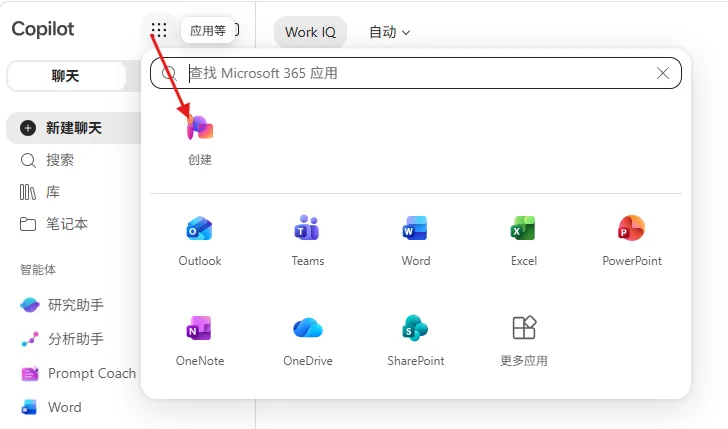Switch to the 聊天 tab
Screen dimensions: 728x429
66,76
